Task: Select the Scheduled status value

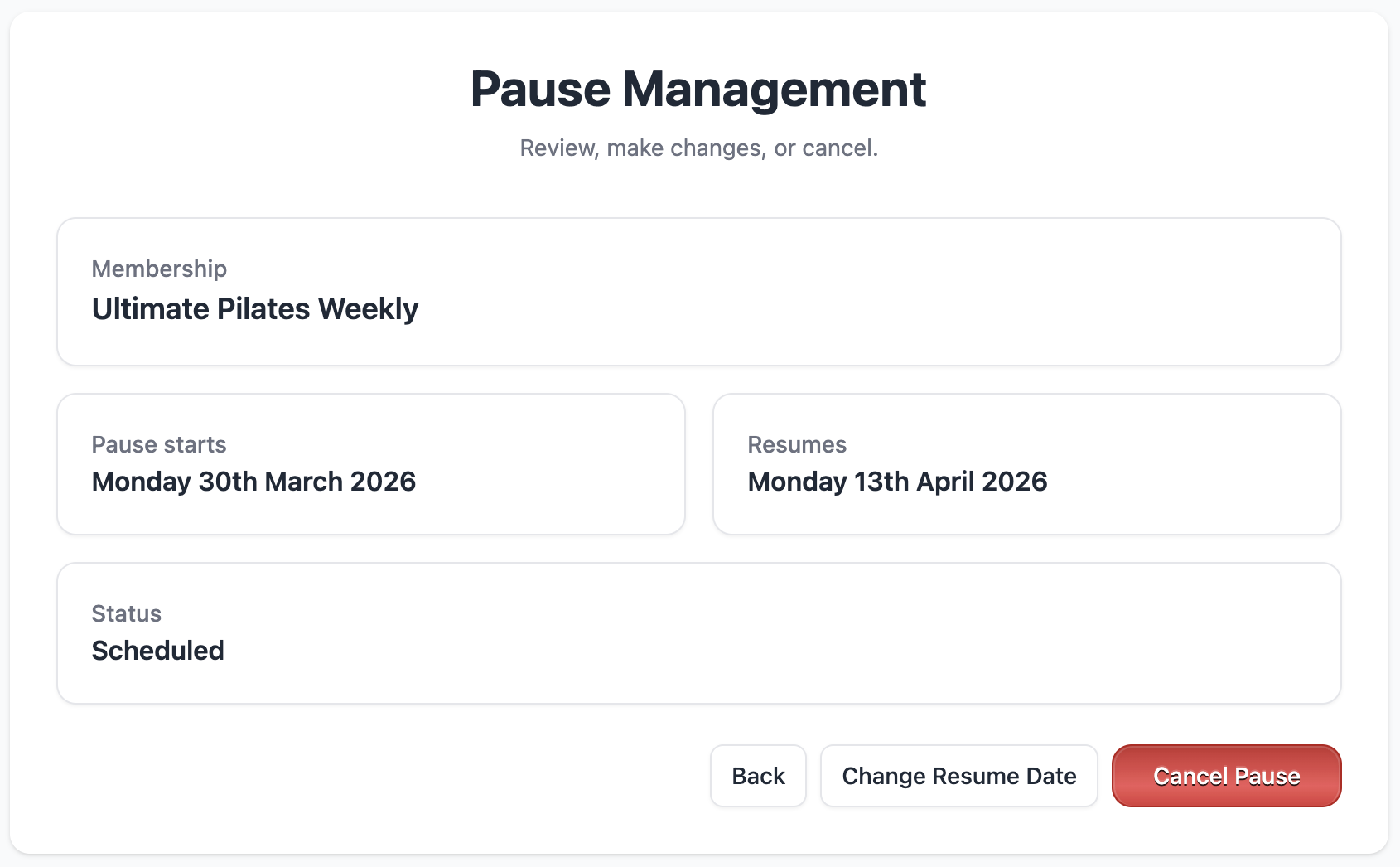Action: pyautogui.click(x=157, y=651)
